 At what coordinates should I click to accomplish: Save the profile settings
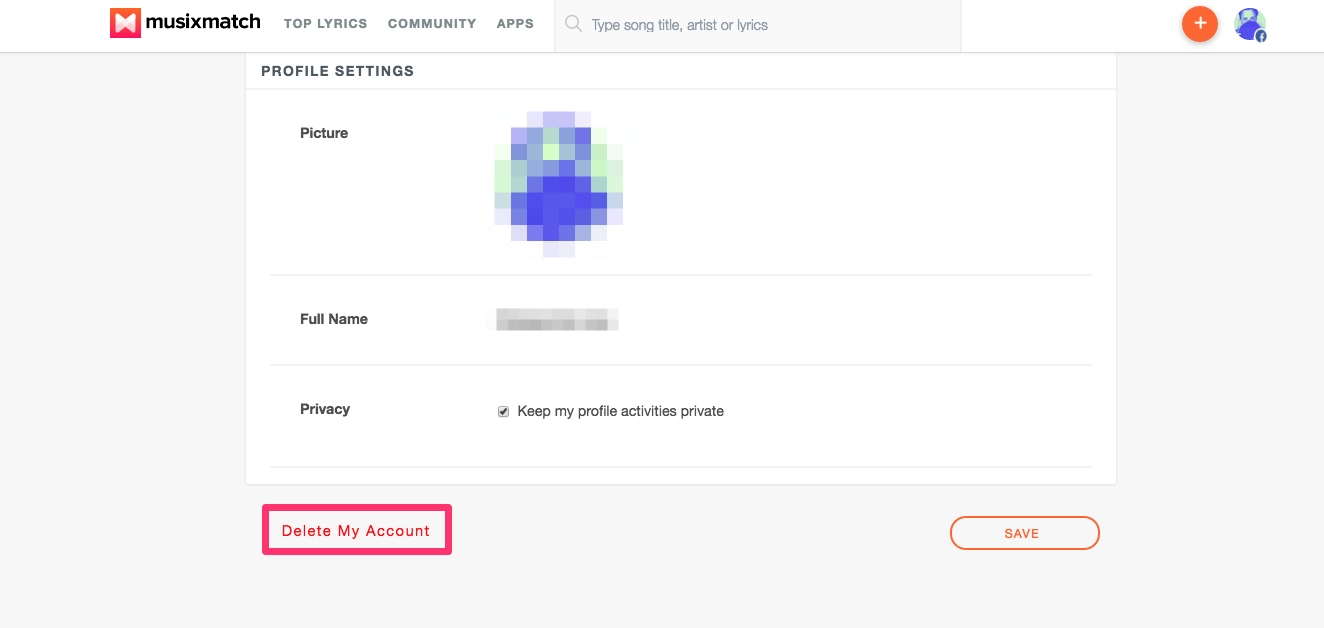pyautogui.click(x=1024, y=533)
